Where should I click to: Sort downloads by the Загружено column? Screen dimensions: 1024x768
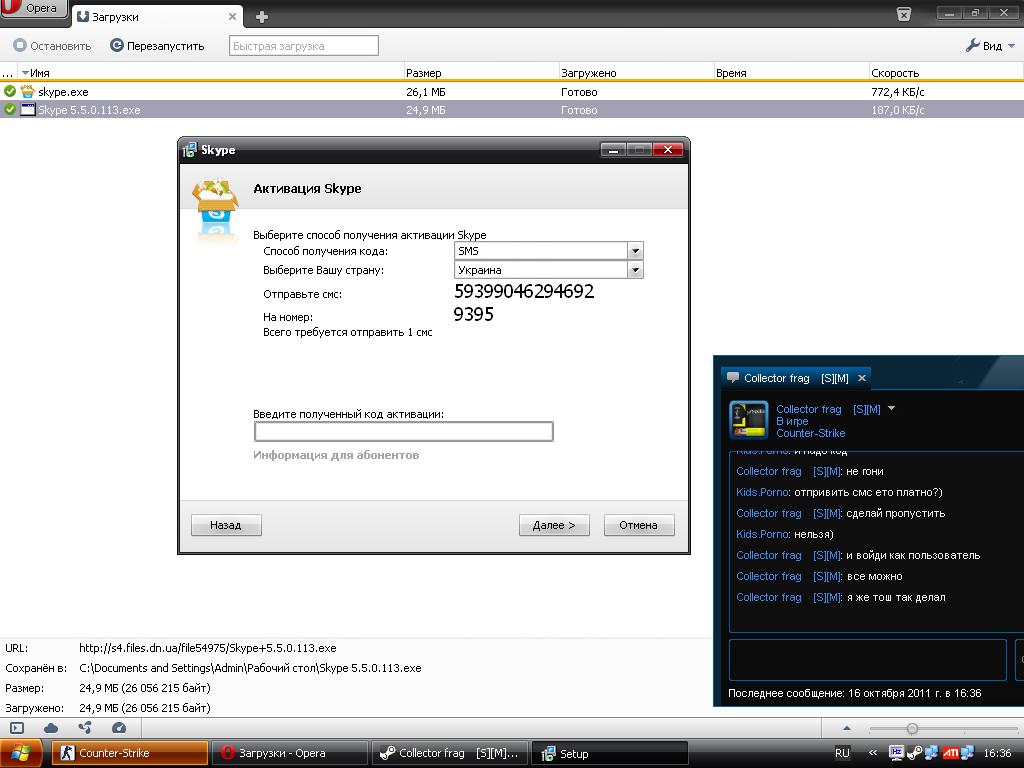pyautogui.click(x=635, y=72)
